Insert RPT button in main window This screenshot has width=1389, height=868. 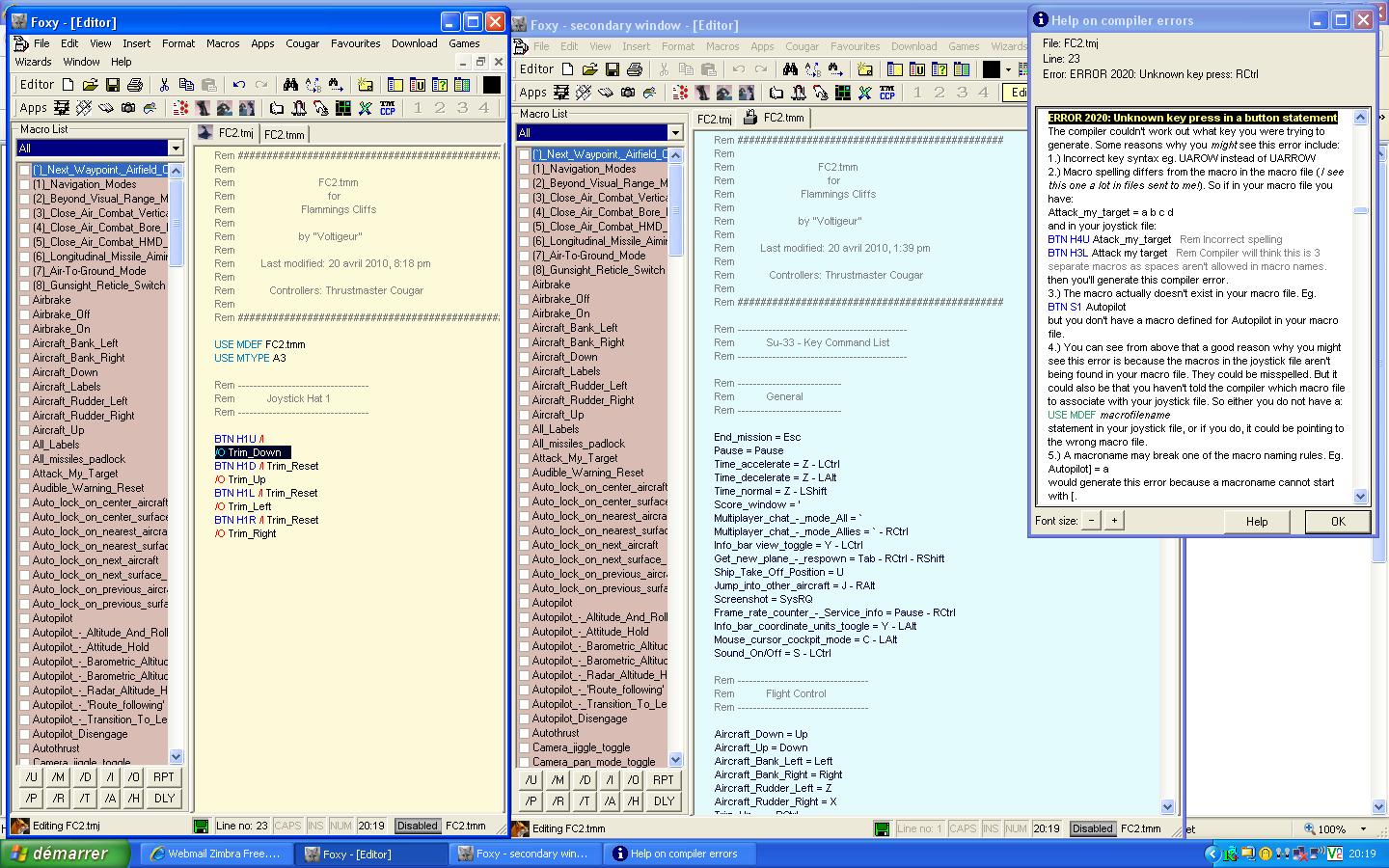[164, 777]
